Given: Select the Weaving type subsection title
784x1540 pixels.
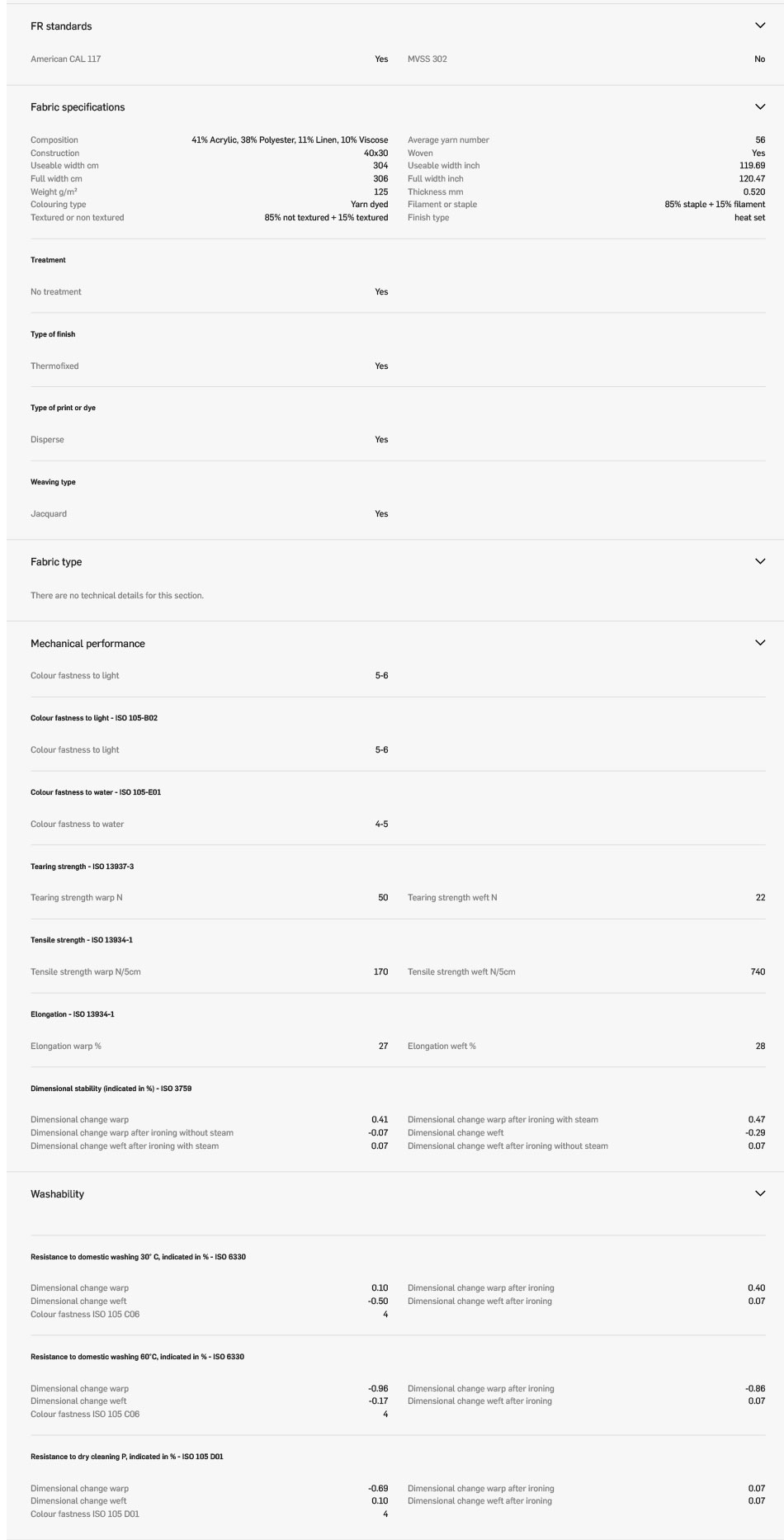Looking at the screenshot, I should (x=53, y=482).
